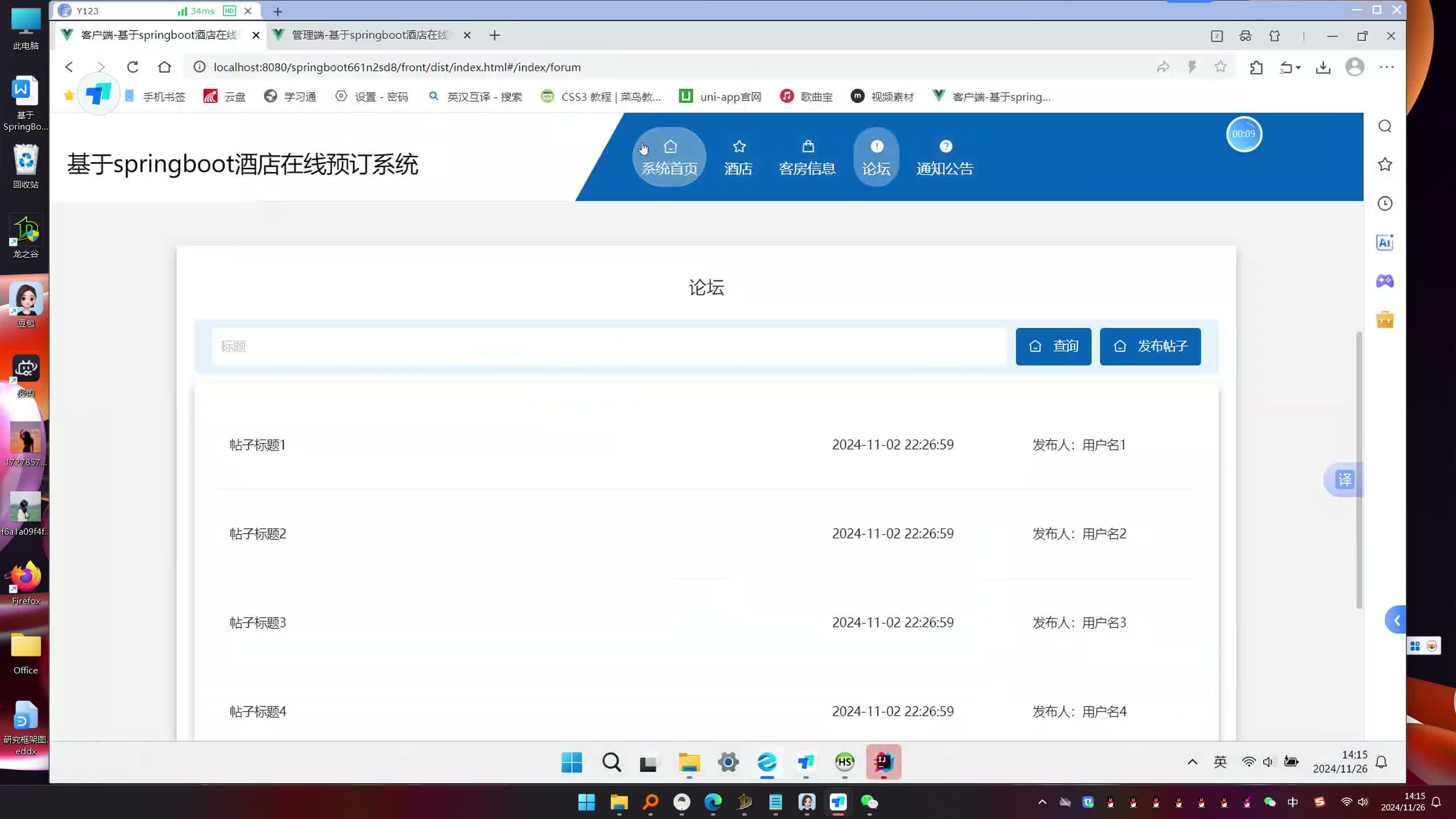Viewport: 1456px width, 819px height.
Task: Click the browser refresh icon
Action: 133,67
